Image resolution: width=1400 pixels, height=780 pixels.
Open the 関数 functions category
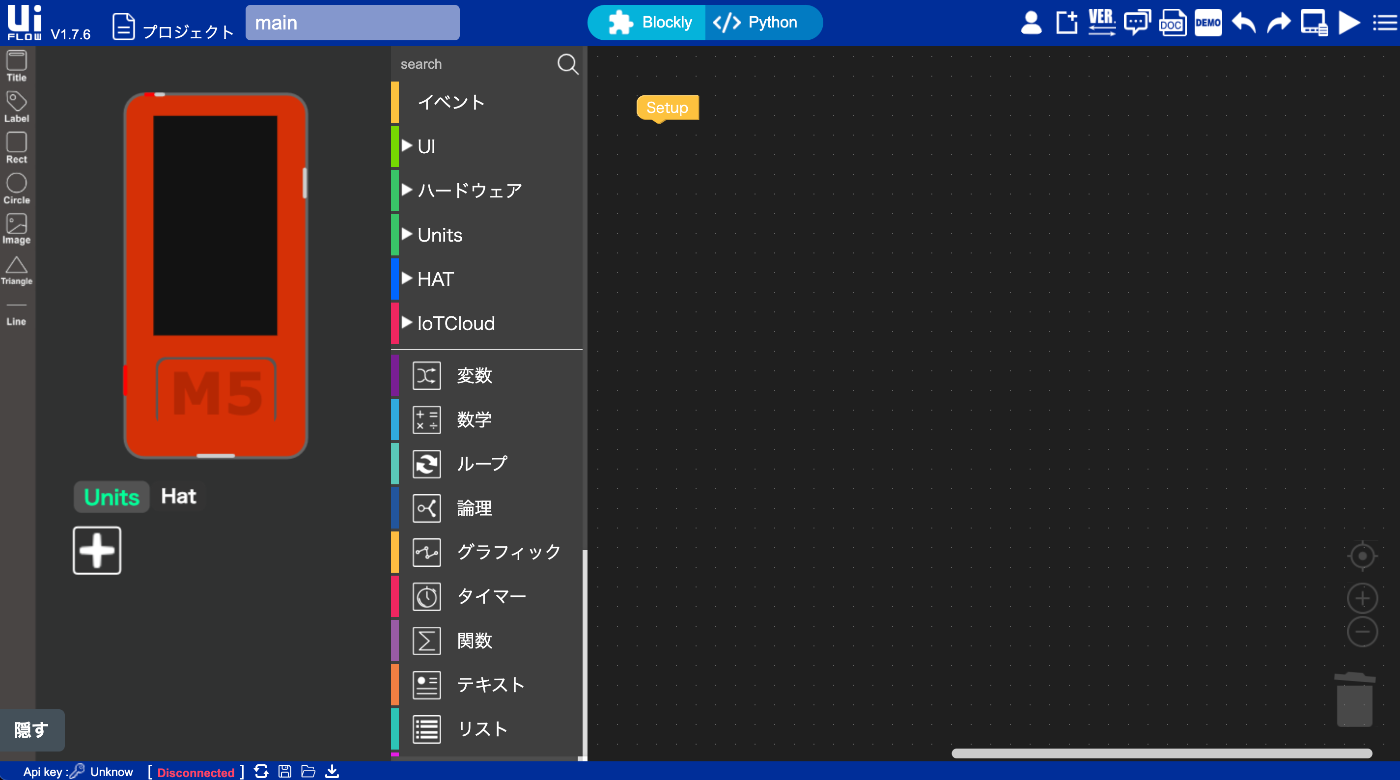pyautogui.click(x=486, y=640)
